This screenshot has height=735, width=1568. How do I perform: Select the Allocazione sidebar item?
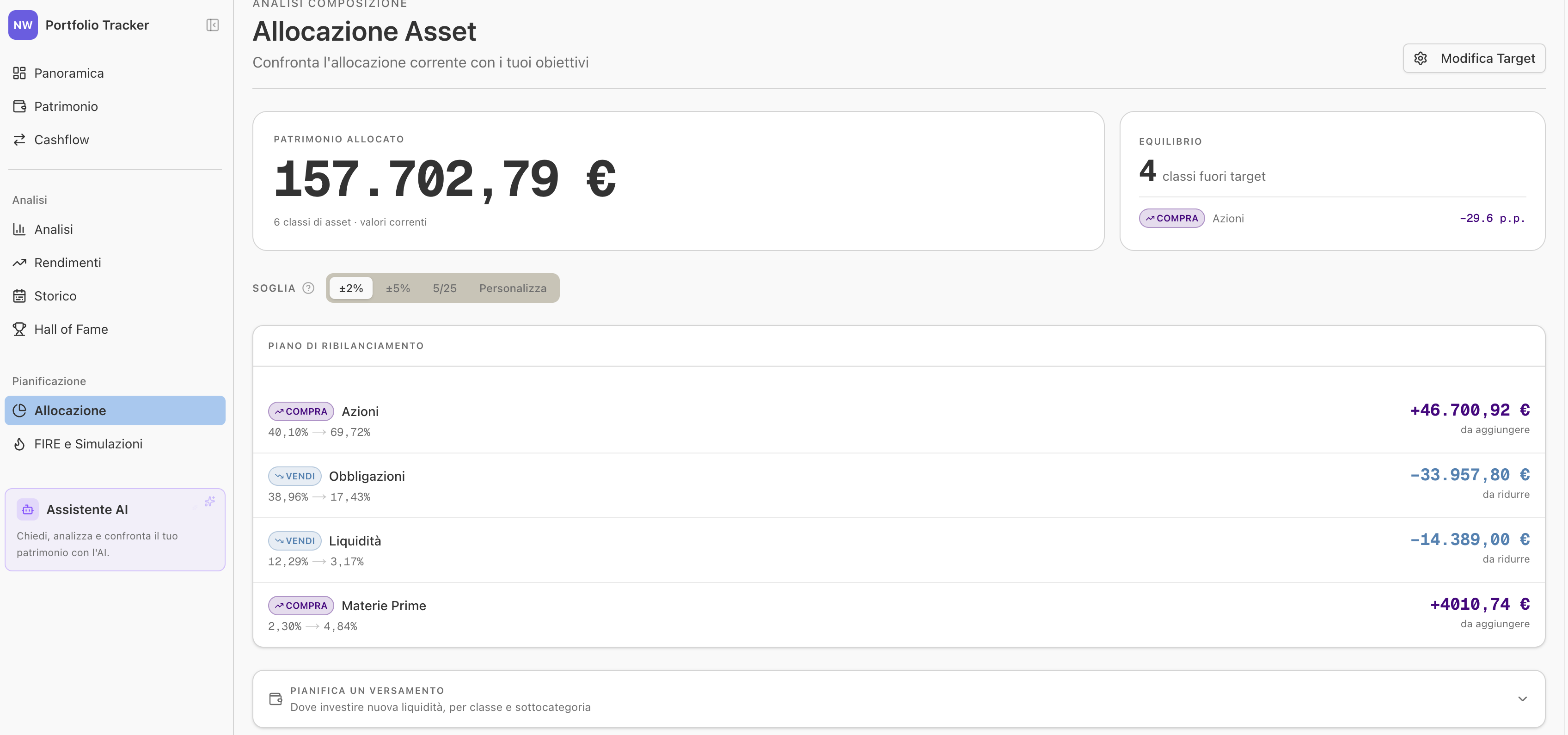pos(115,410)
